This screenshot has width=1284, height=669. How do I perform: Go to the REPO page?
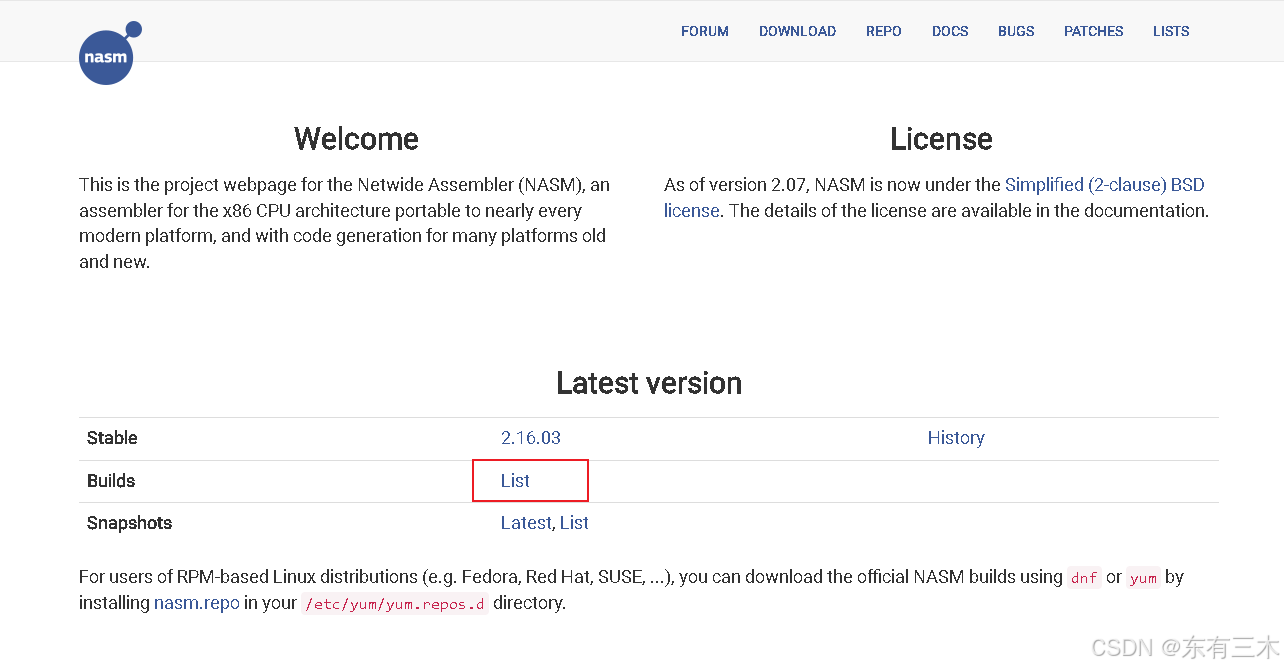pyautogui.click(x=884, y=31)
